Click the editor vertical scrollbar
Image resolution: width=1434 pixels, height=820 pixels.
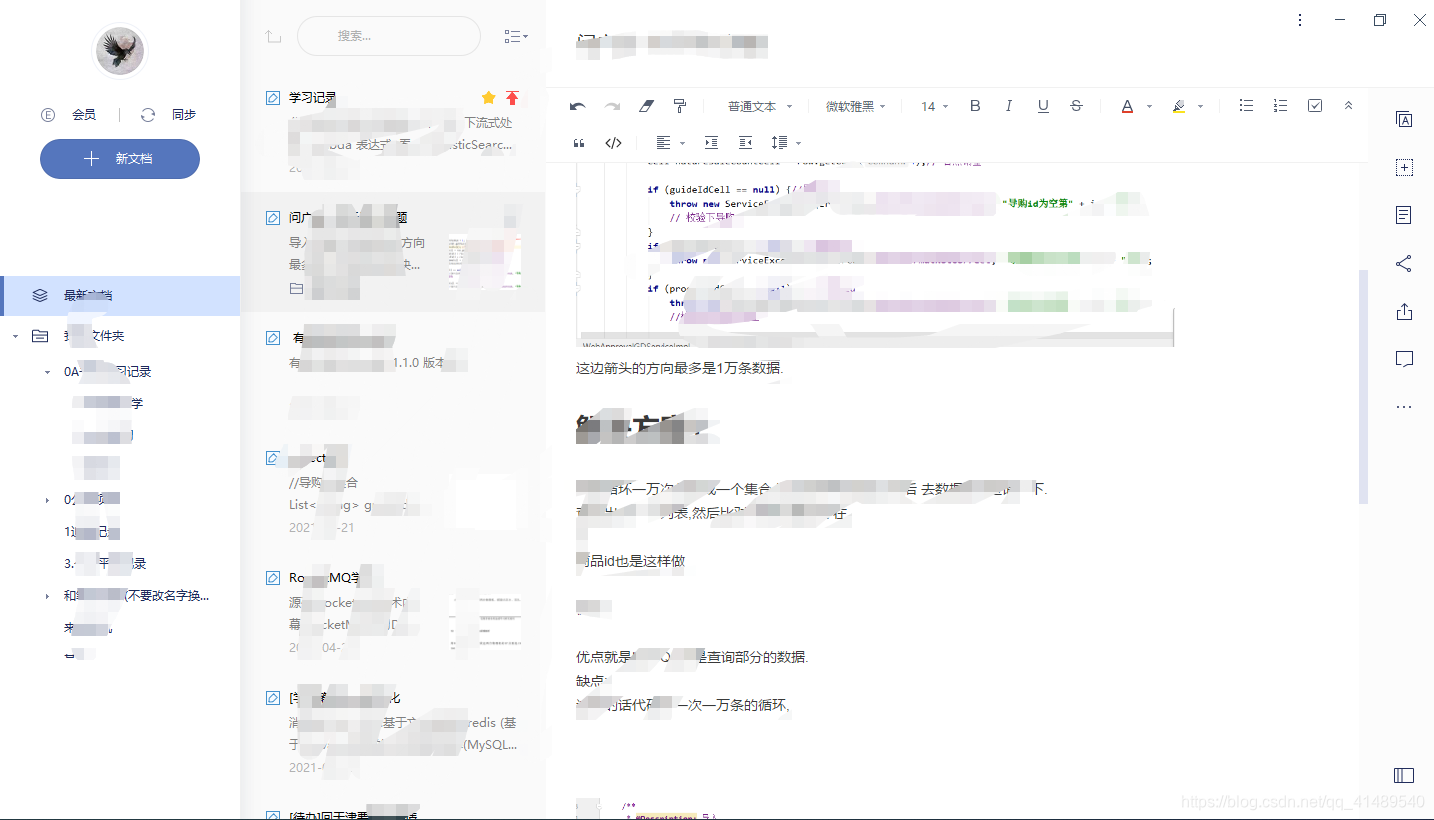coord(1363,385)
